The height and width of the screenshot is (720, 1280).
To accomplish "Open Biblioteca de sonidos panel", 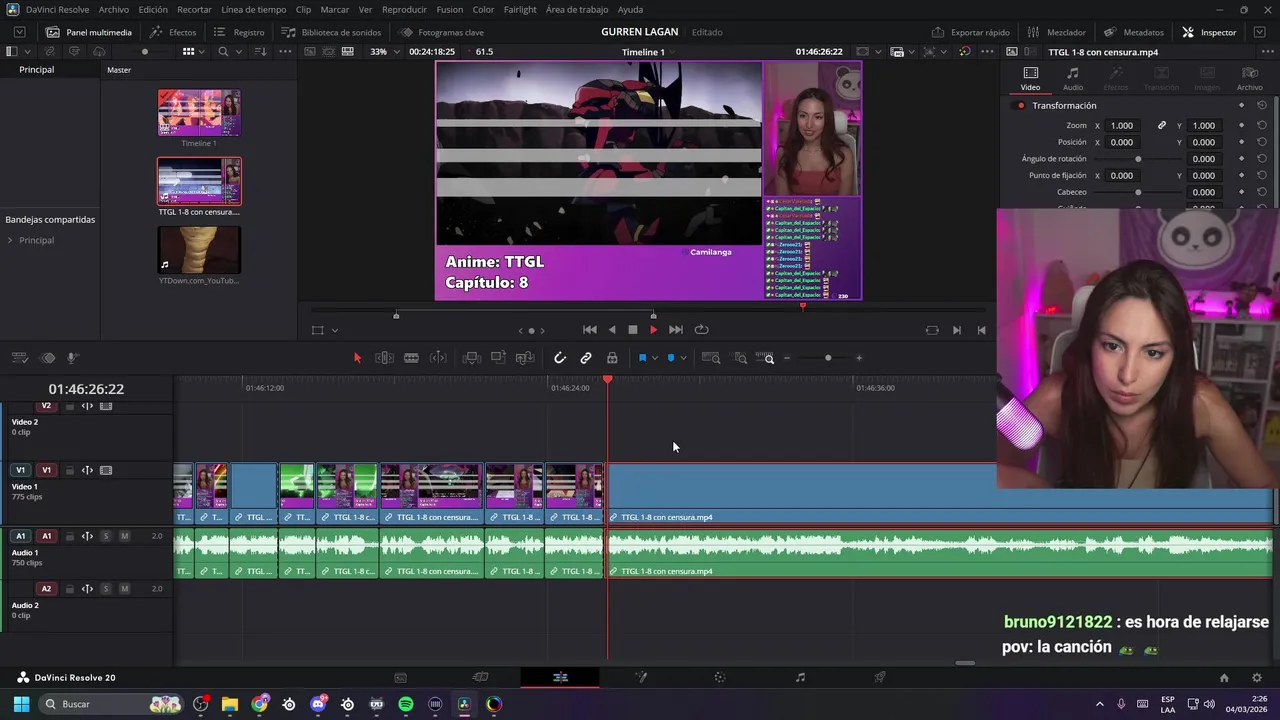I will click(x=332, y=32).
